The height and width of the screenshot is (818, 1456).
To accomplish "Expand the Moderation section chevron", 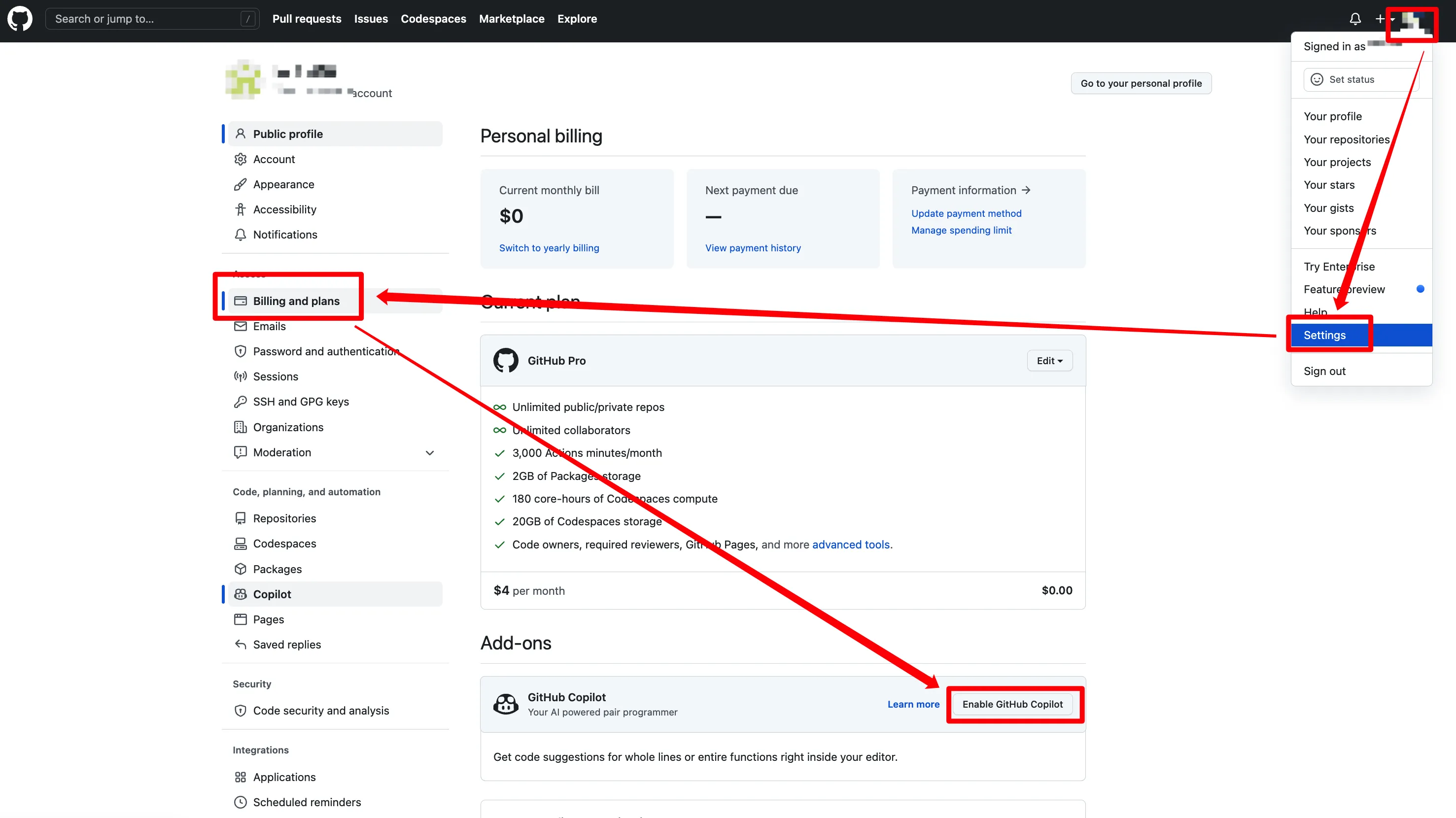I will point(430,452).
